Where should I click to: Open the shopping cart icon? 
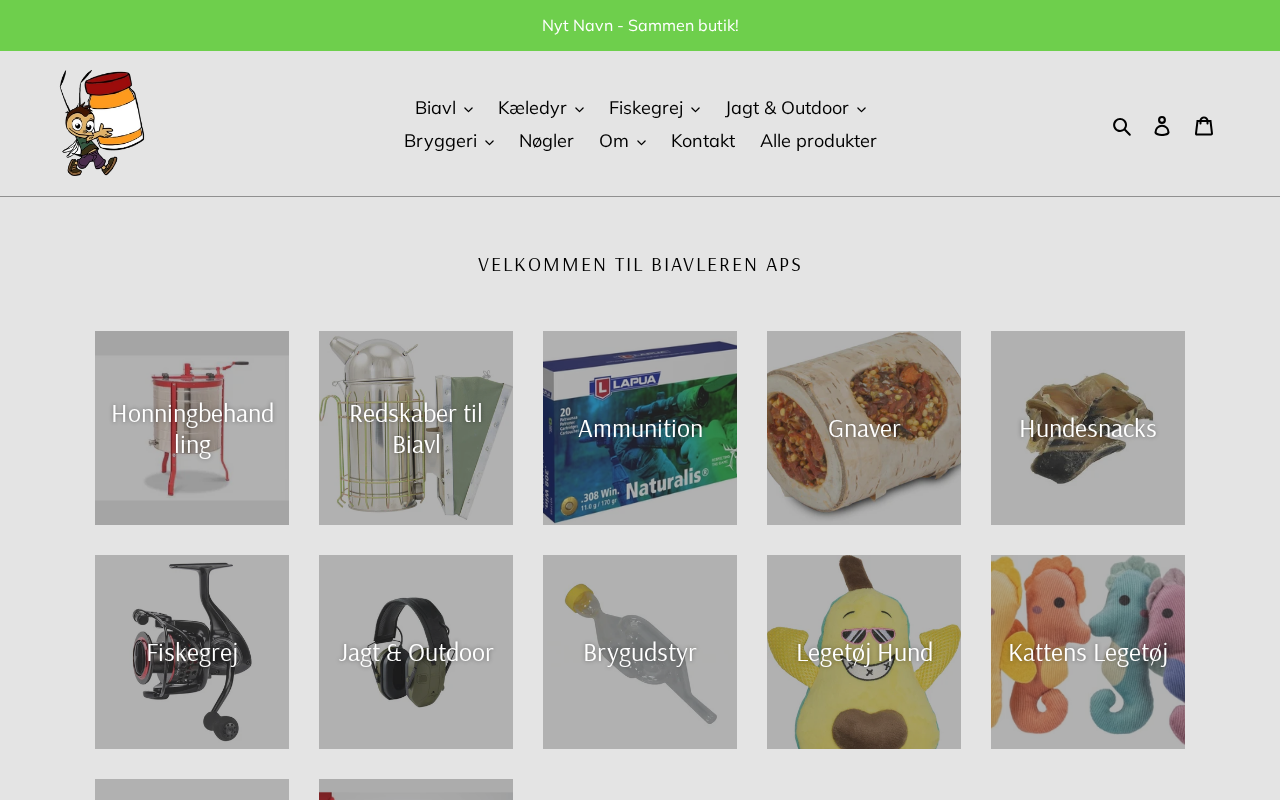[1204, 125]
